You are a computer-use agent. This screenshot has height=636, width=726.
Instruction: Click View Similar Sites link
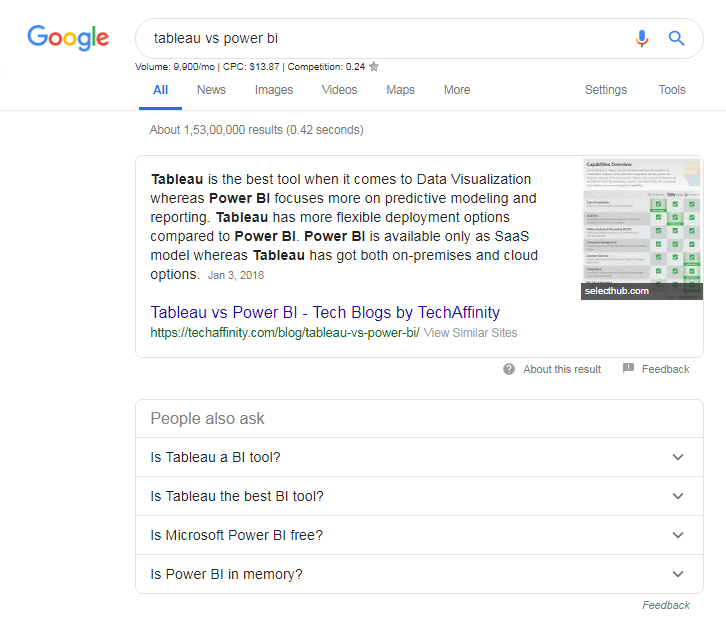click(470, 333)
